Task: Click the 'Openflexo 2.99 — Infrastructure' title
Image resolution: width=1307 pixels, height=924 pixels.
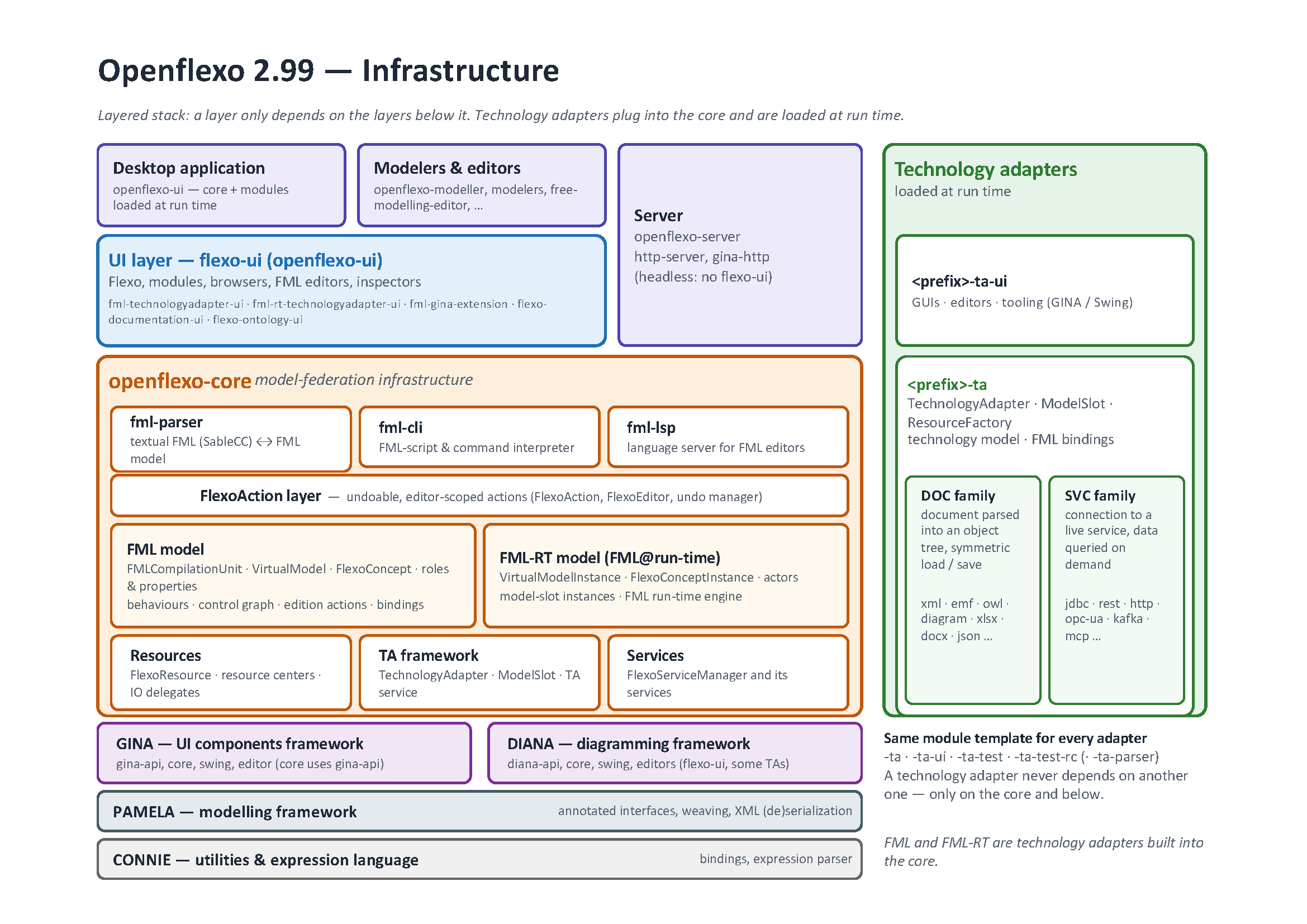Action: point(329,71)
